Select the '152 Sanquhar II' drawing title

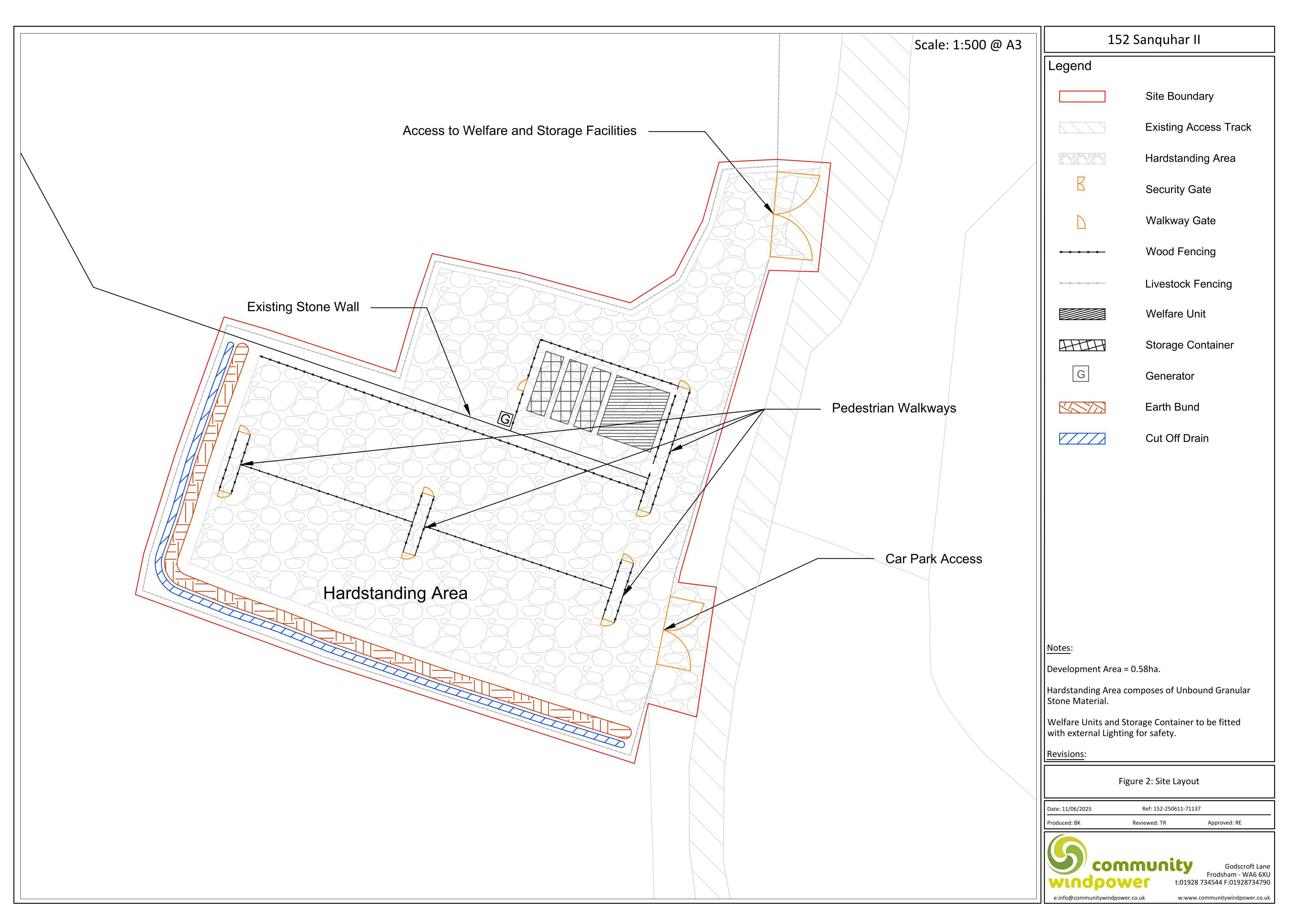(x=1153, y=40)
